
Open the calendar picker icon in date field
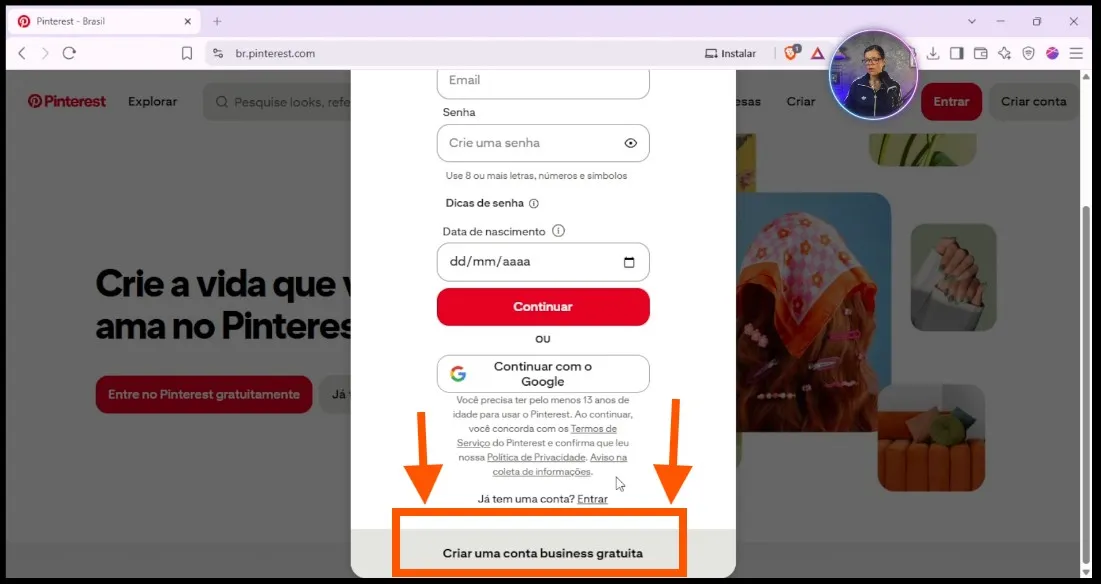click(x=629, y=262)
